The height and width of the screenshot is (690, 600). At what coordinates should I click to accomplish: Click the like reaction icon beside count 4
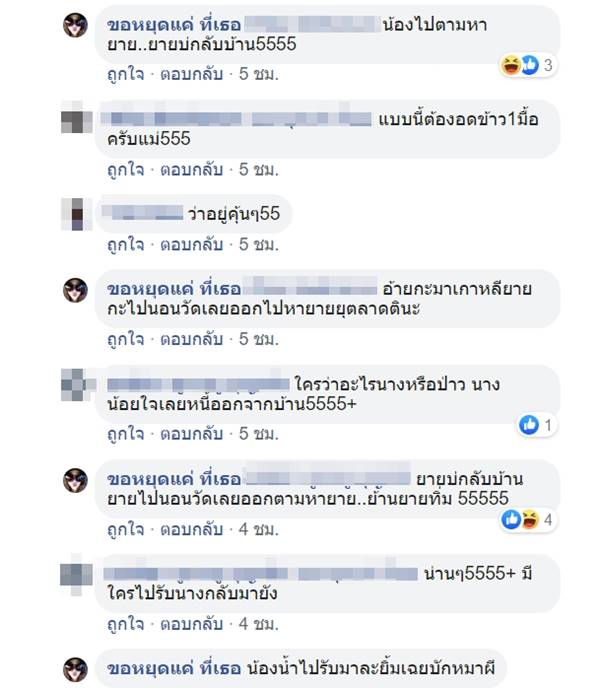pos(511,519)
